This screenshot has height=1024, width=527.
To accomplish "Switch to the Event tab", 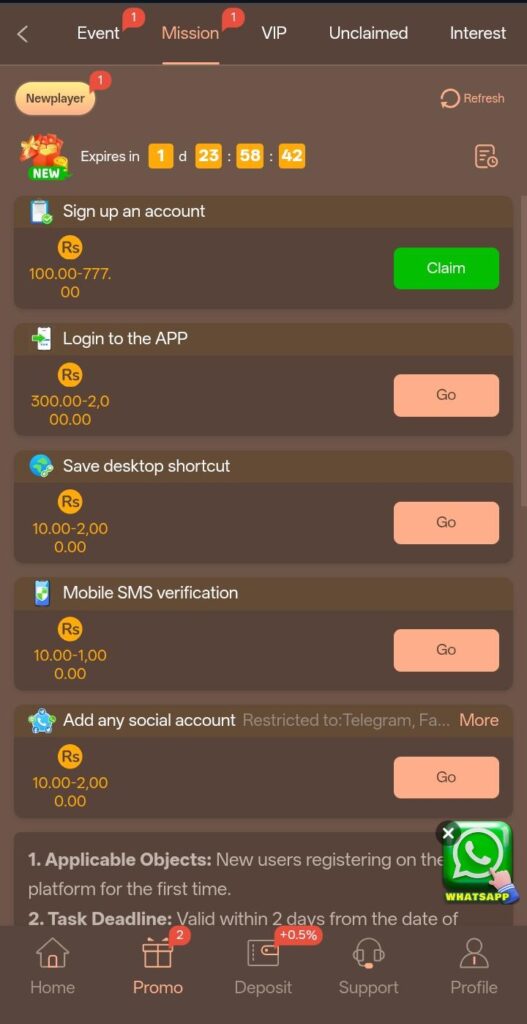I will (x=99, y=33).
